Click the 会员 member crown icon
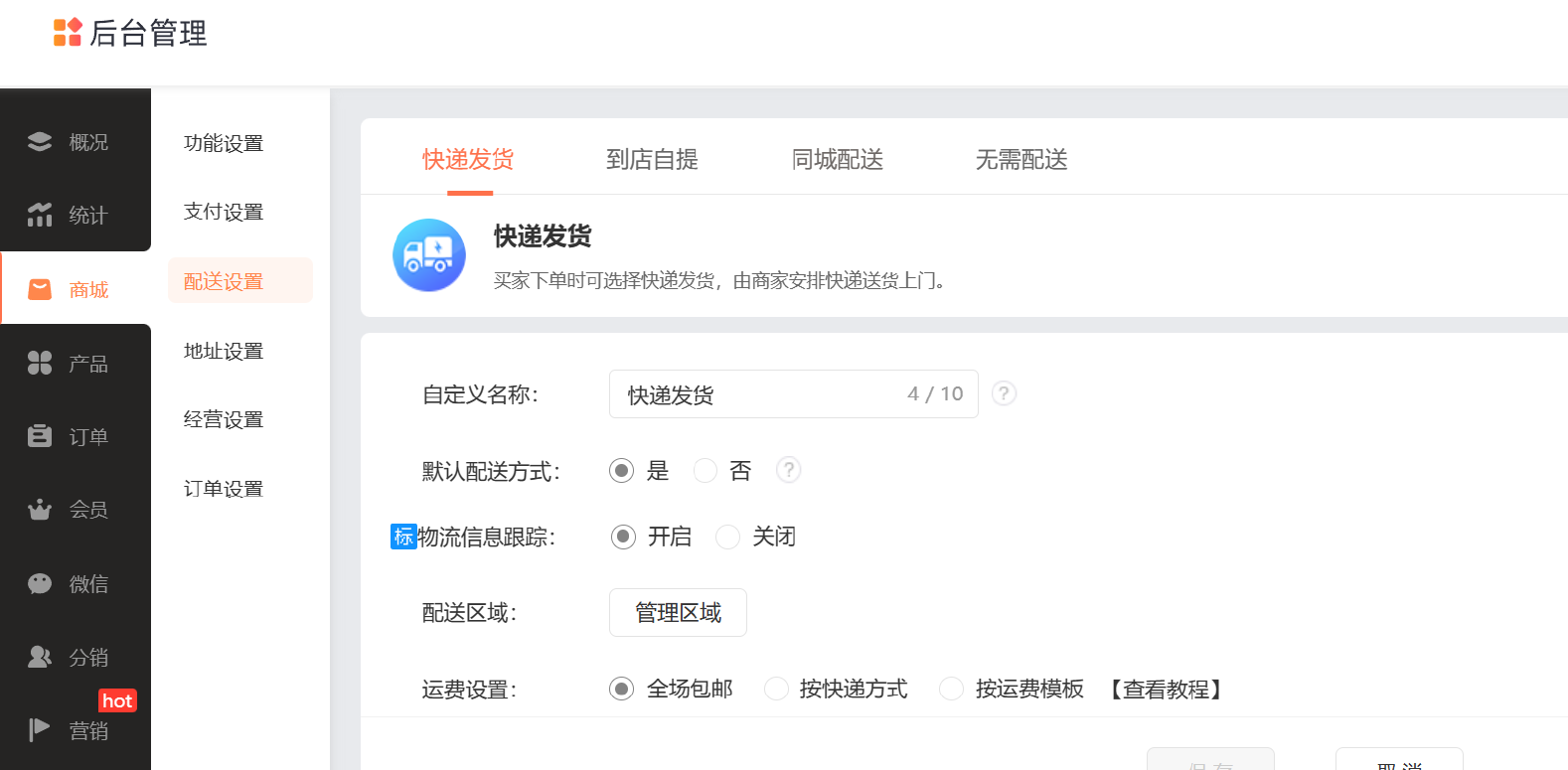Screen dimensions: 1568x770 [40, 510]
